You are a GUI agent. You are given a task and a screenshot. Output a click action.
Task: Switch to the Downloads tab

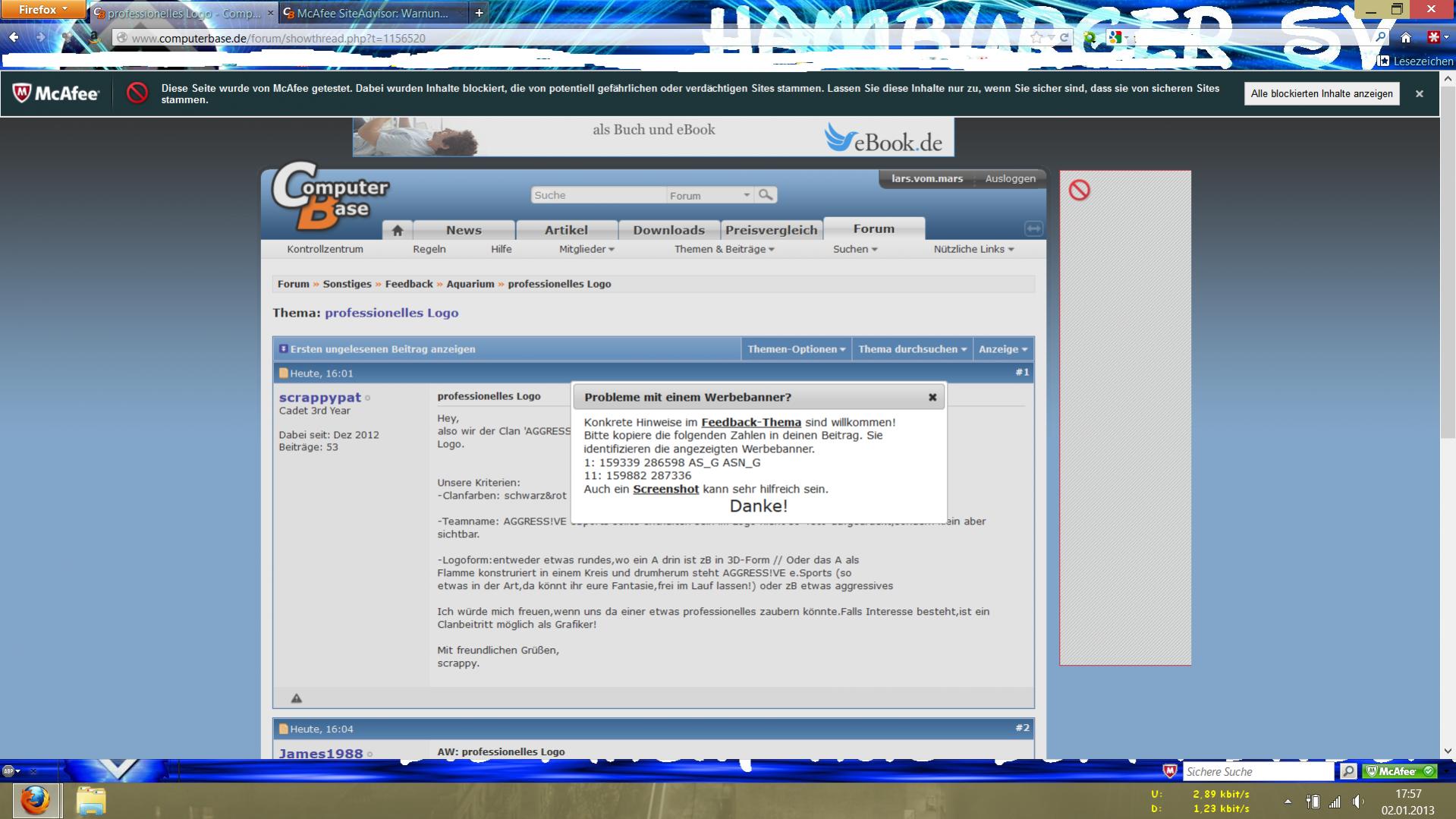coord(669,230)
